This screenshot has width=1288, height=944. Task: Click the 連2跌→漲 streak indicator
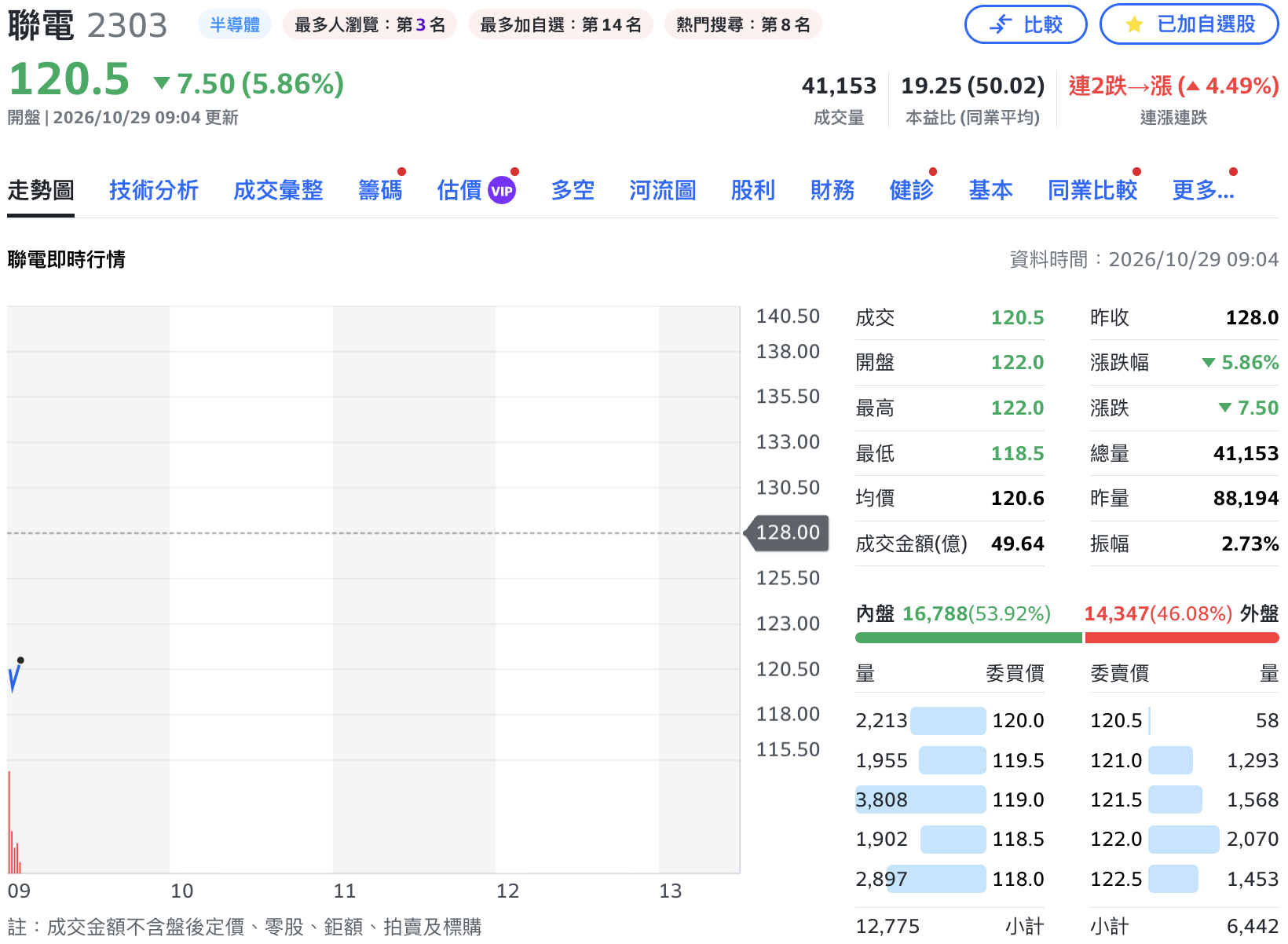(1173, 86)
